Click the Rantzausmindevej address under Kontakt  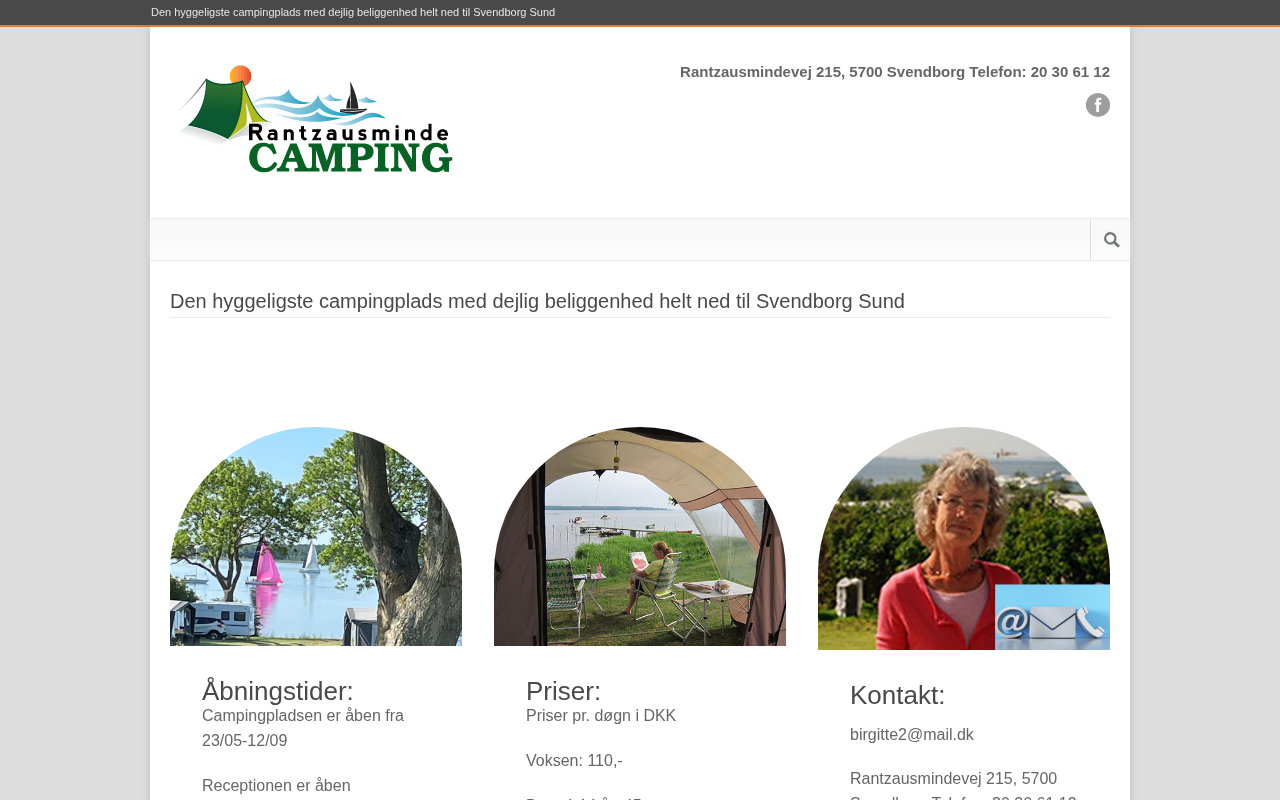pos(953,779)
